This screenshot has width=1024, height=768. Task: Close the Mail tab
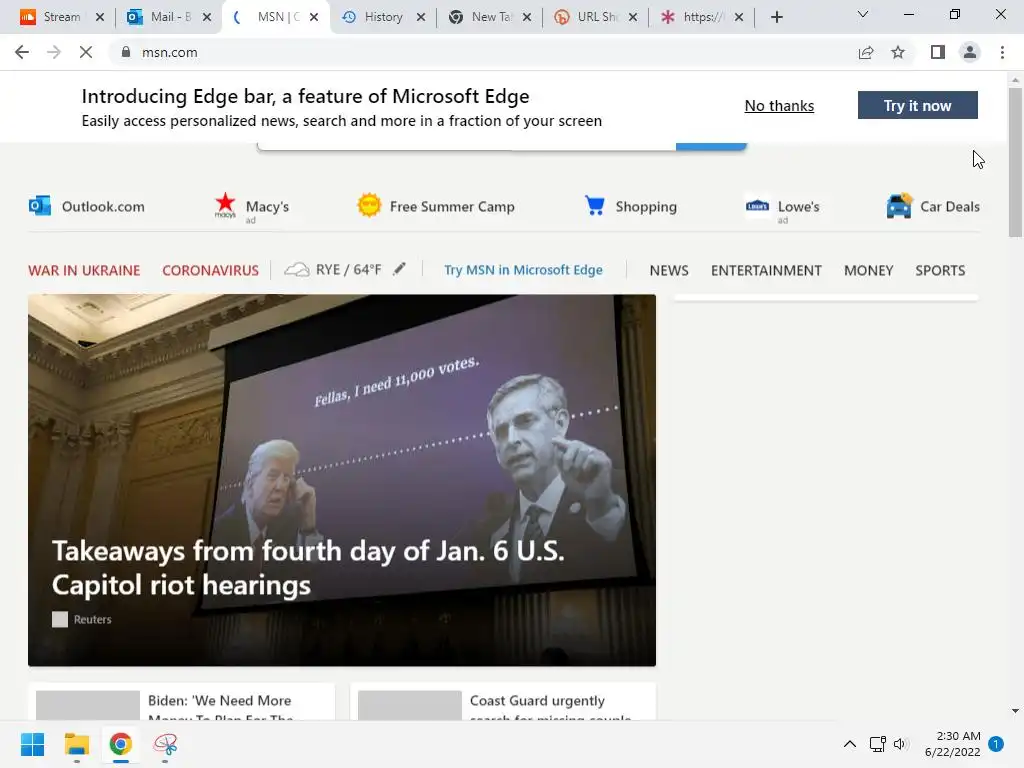click(207, 17)
